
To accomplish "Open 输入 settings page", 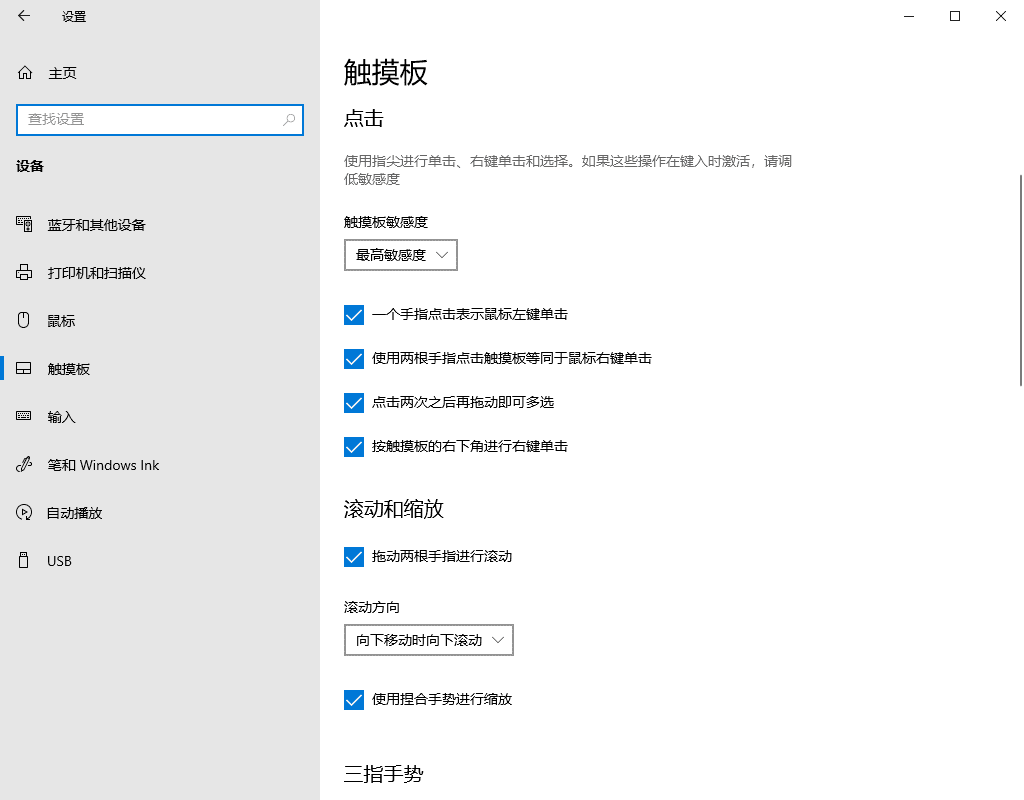I will coord(160,417).
